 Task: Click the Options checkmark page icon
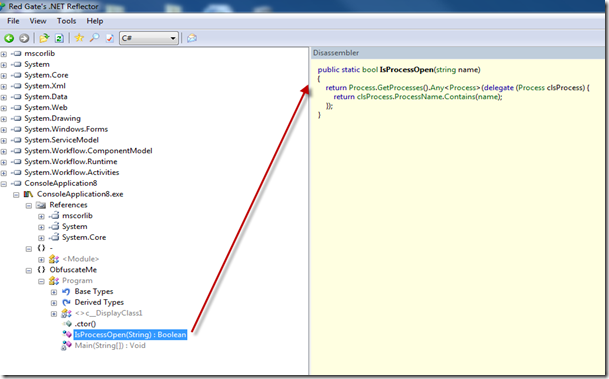coord(110,38)
